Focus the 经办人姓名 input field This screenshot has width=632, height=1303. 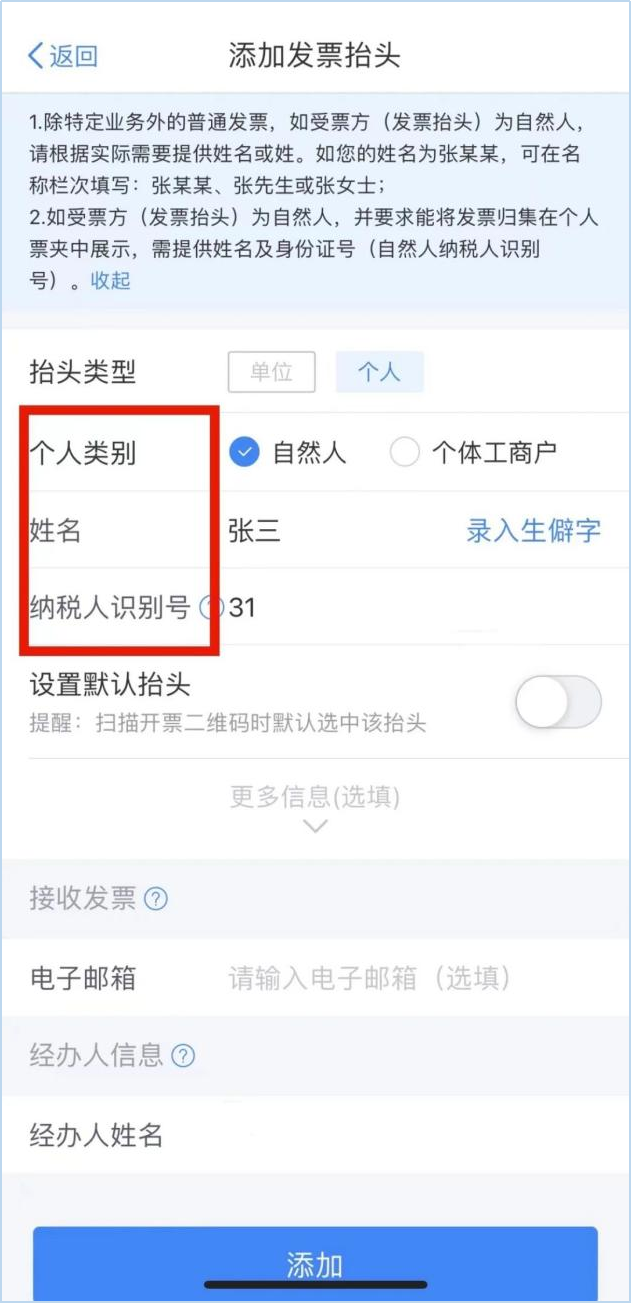click(x=414, y=1135)
